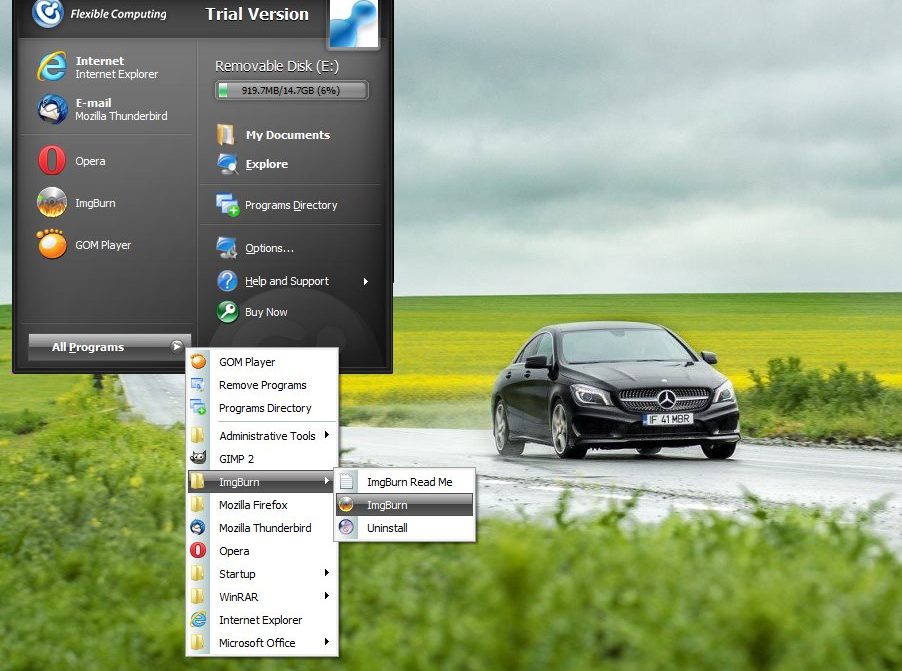Click the ImgBurn disc icon in pinned list

pos(52,203)
